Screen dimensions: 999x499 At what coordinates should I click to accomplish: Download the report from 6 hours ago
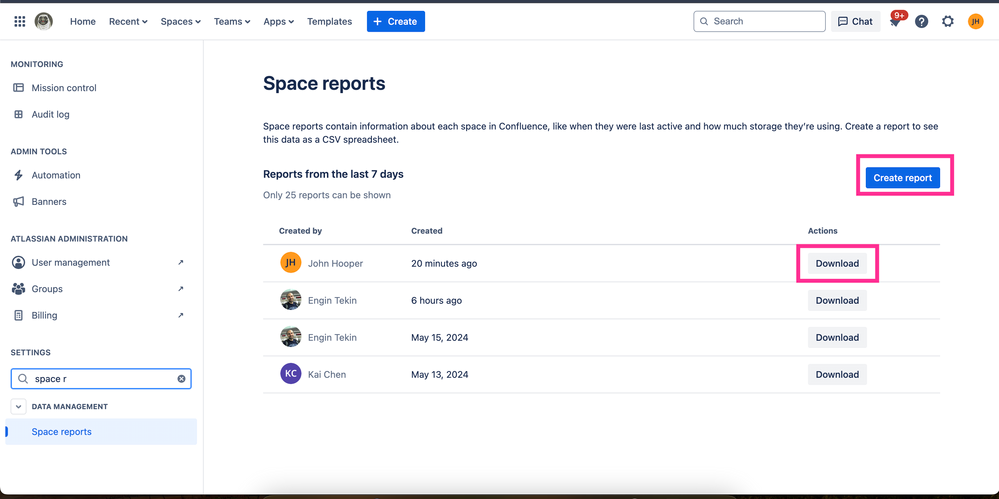(837, 300)
